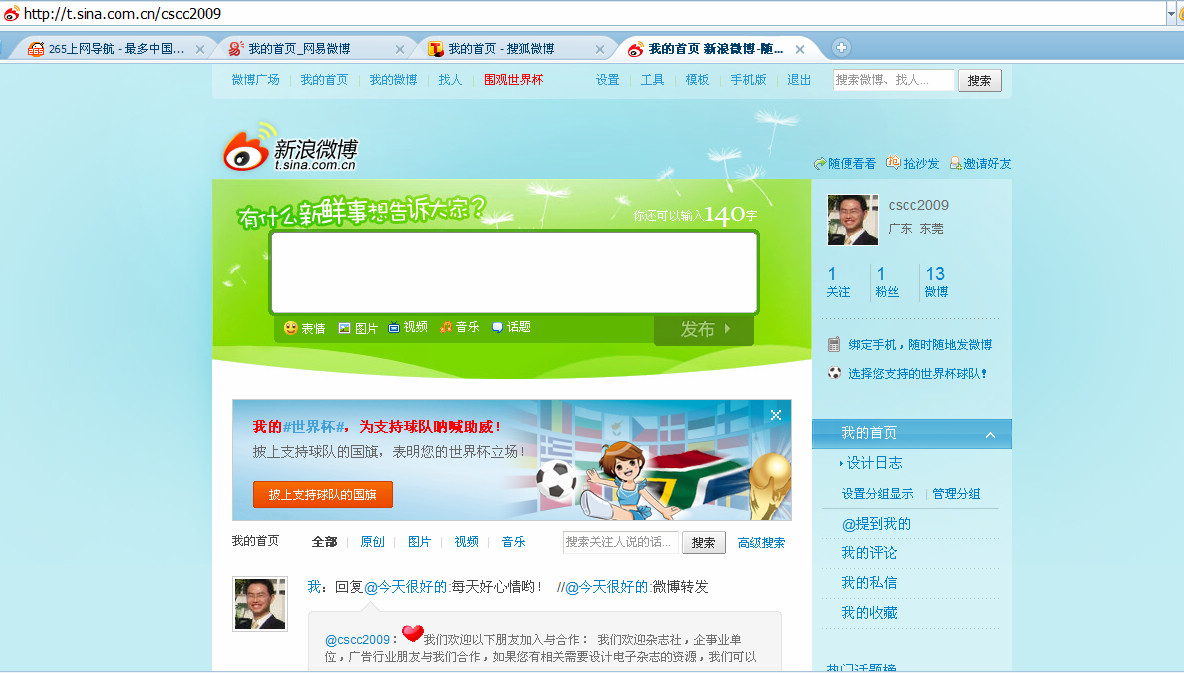Open 工具 tools in top navigation
1184x673 pixels.
652,80
